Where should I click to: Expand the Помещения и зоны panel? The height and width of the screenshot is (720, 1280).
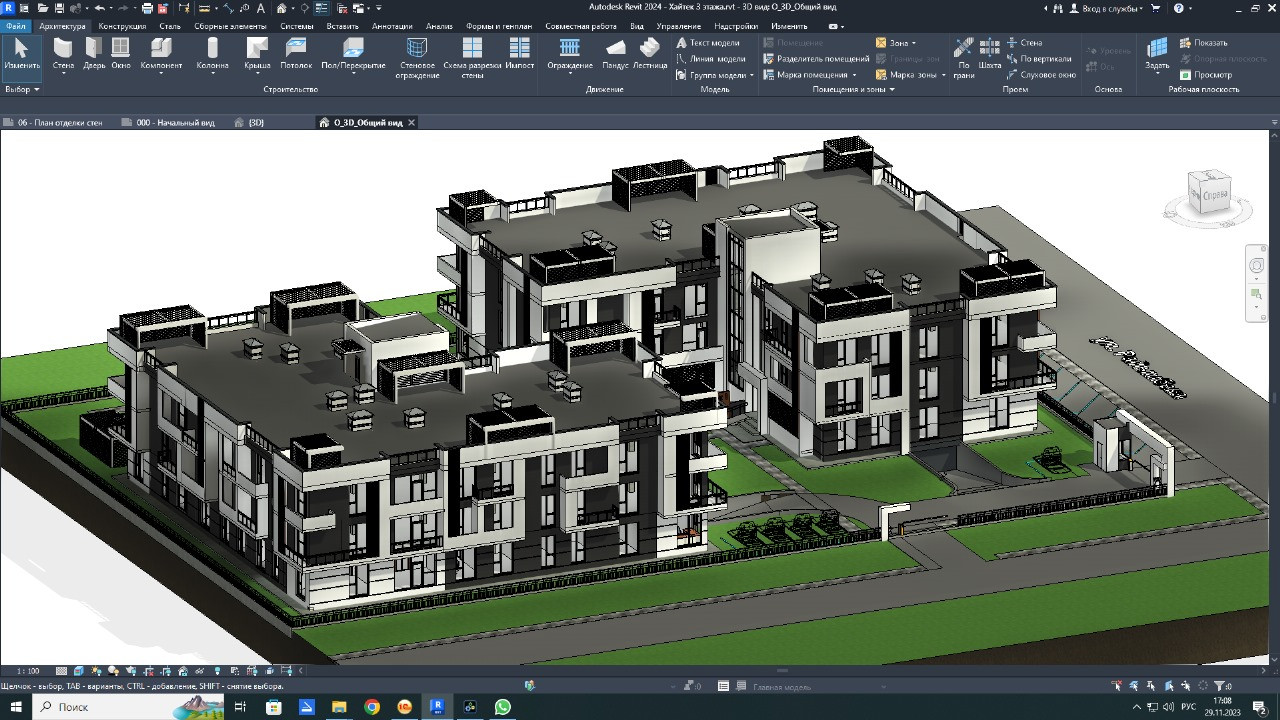click(x=853, y=89)
